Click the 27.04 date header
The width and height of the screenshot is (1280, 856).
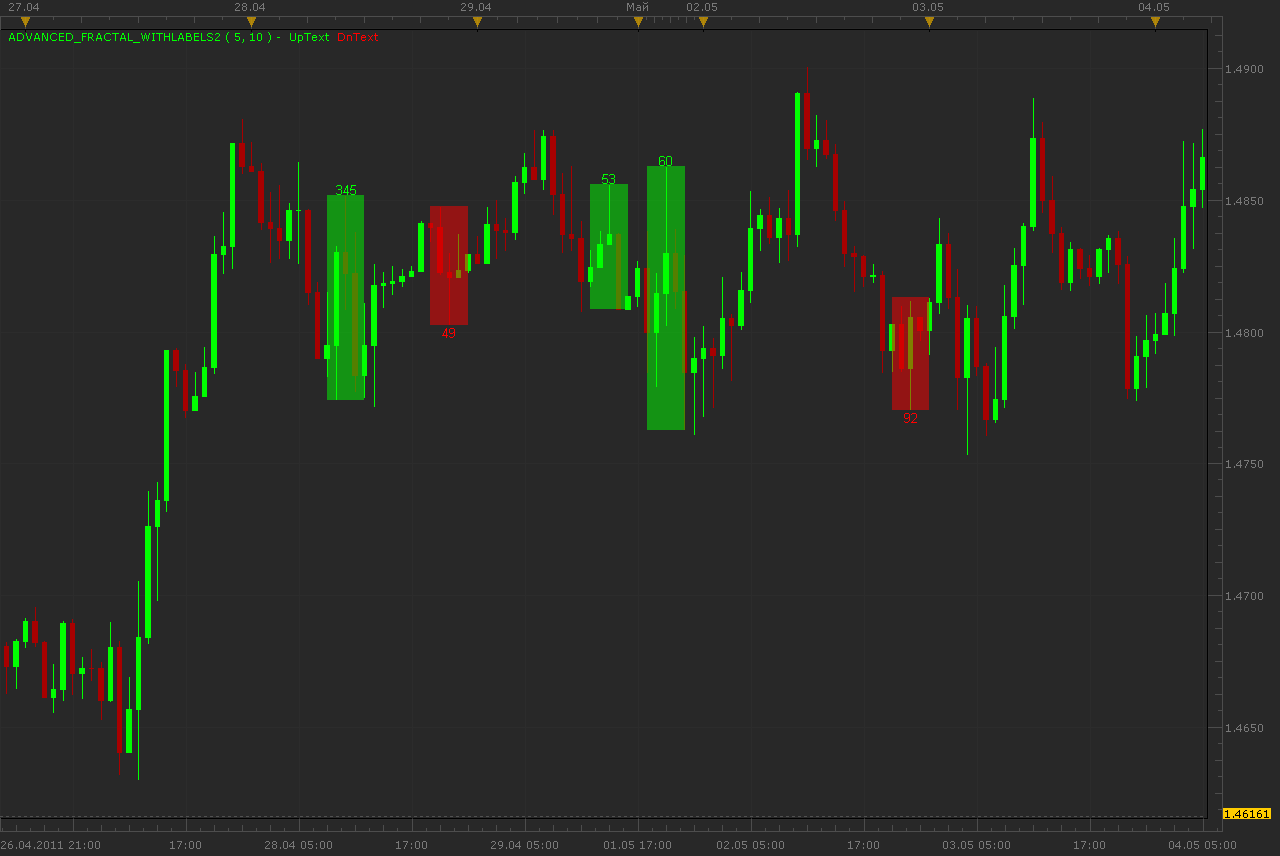click(24, 7)
